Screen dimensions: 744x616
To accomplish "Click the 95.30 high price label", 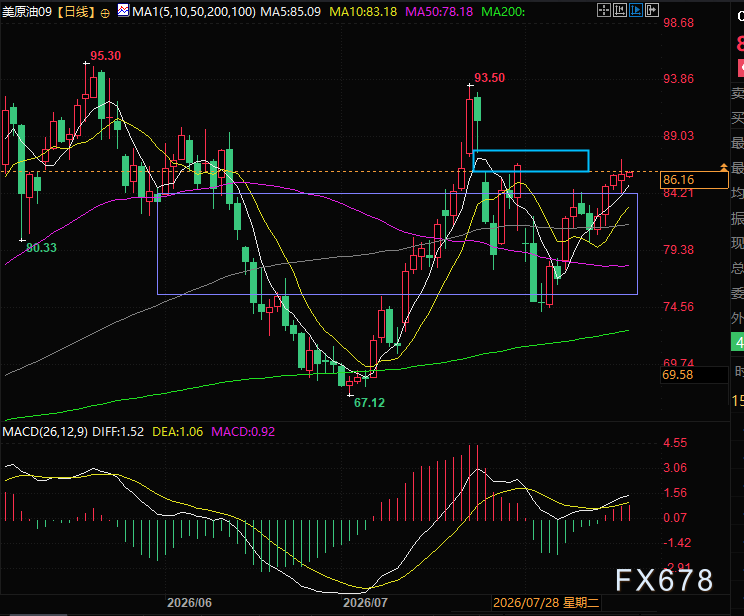I will [105, 56].
